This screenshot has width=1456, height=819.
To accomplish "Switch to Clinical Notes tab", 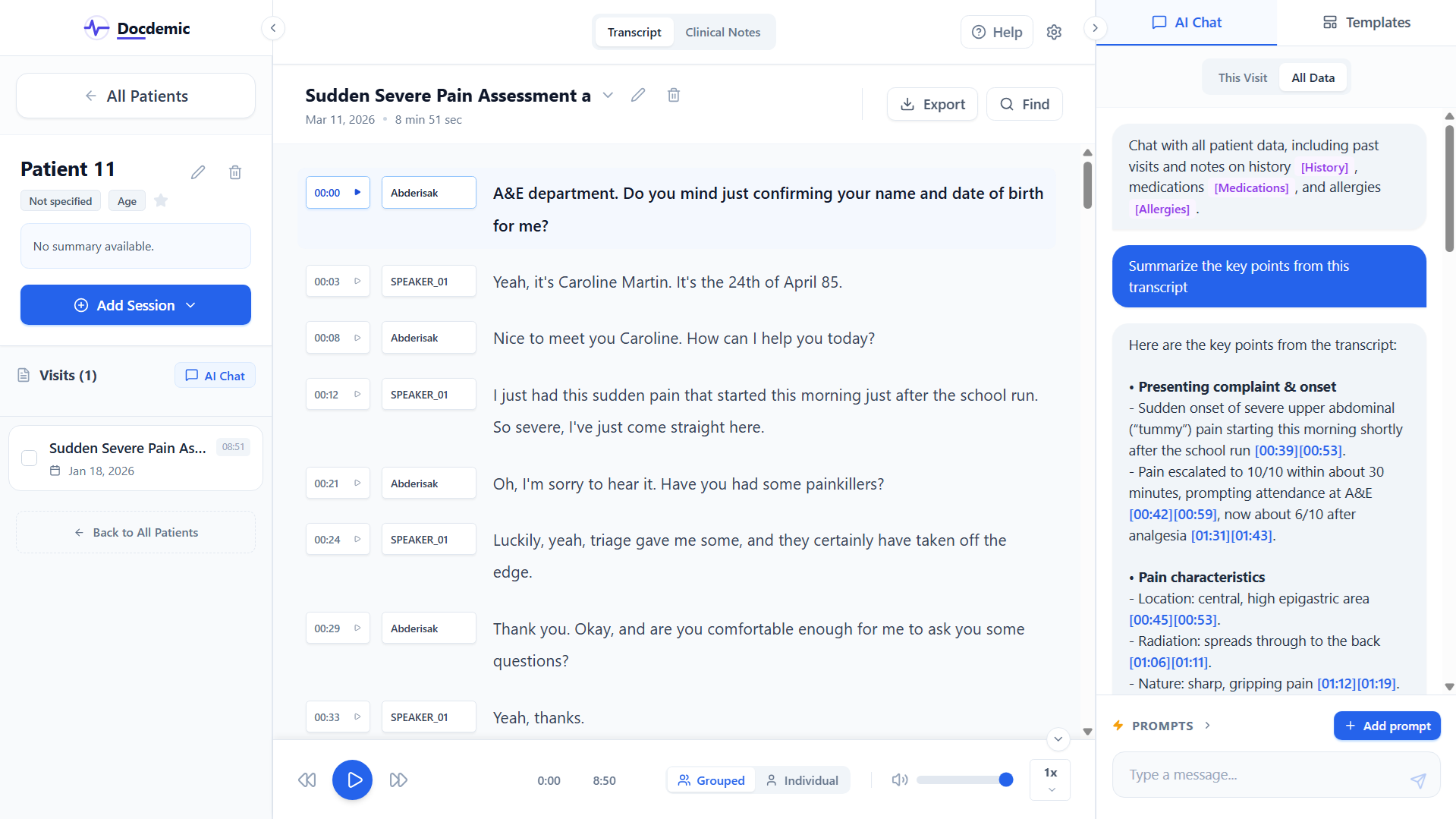I will 722,33.
